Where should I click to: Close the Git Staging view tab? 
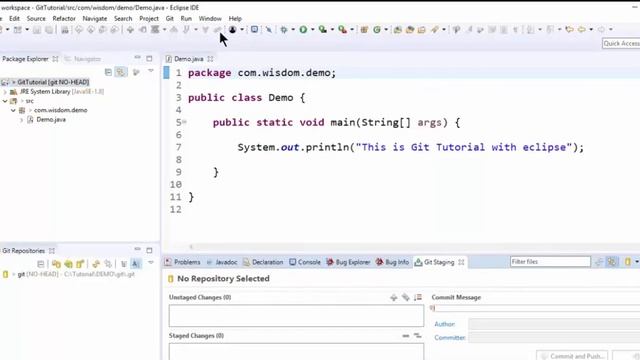(x=461, y=262)
